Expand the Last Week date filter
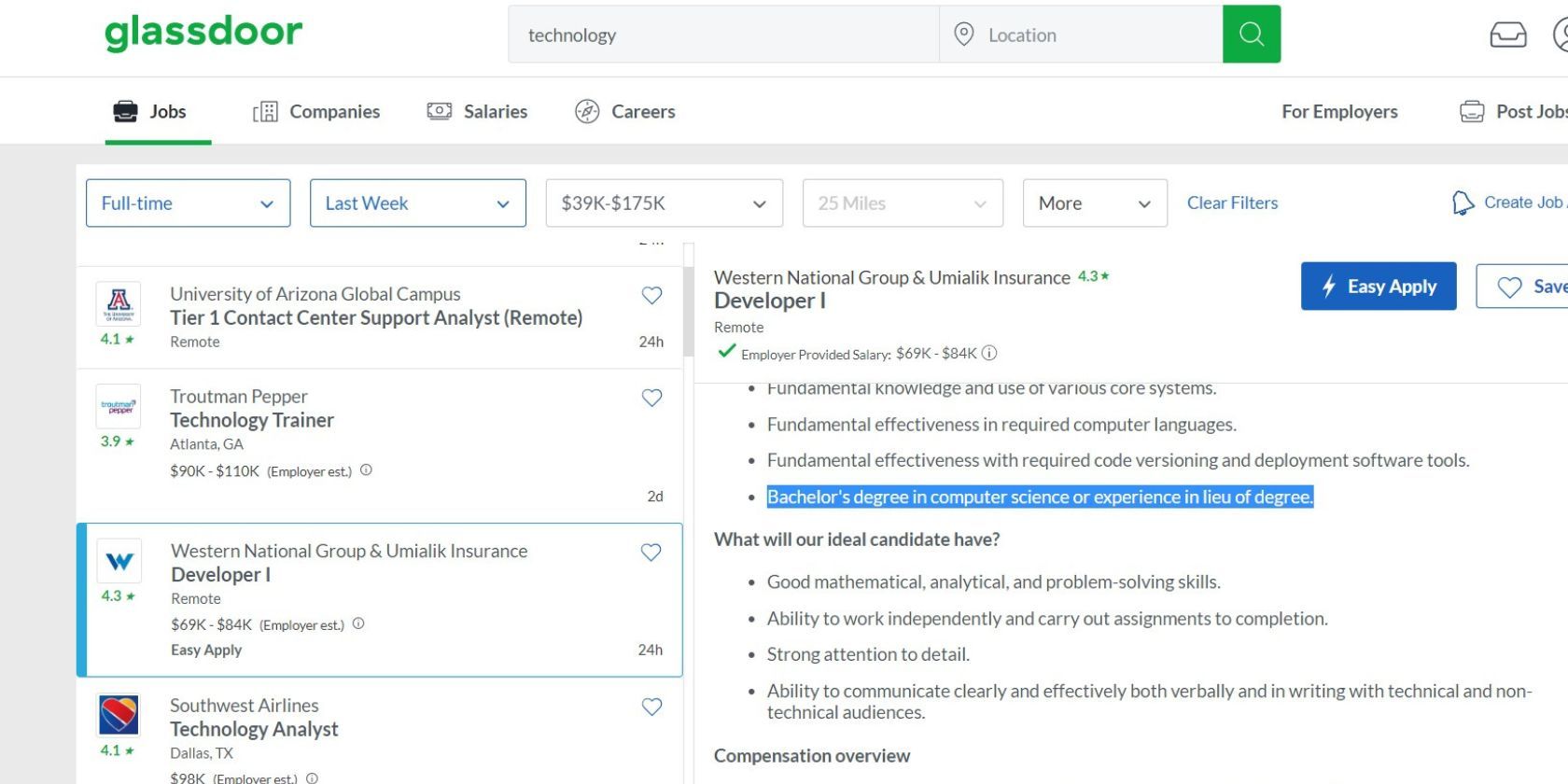 [x=417, y=203]
